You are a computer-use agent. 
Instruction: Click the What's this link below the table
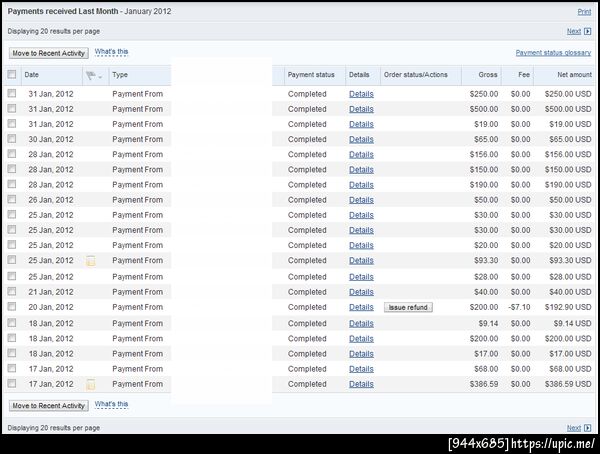pyautogui.click(x=111, y=404)
